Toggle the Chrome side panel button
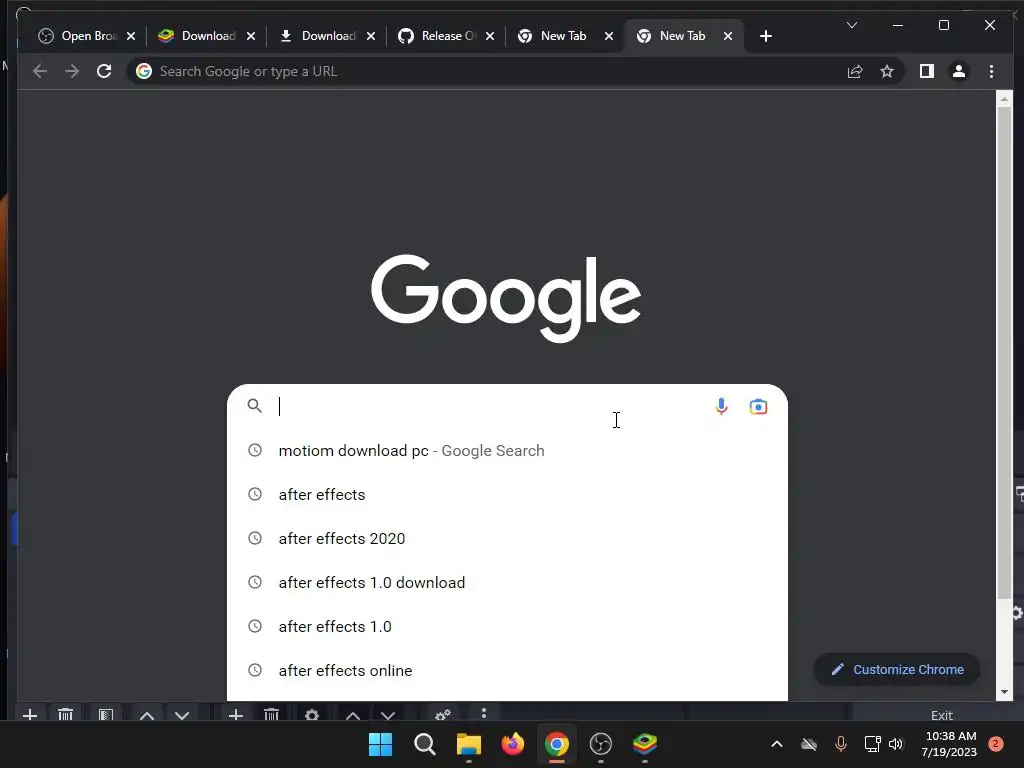The image size is (1024, 768). [x=927, y=71]
